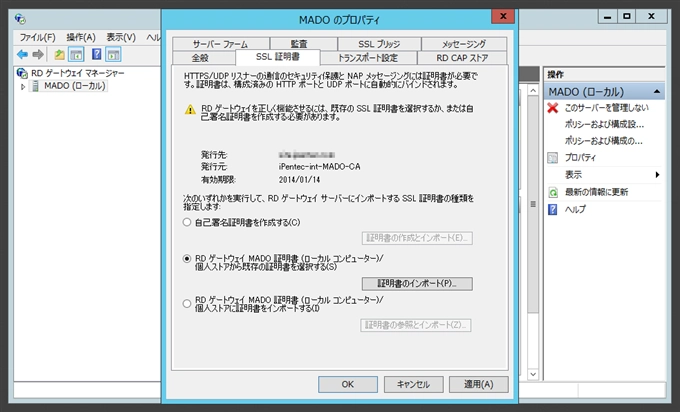
Task: Click the OK button
Action: [x=348, y=384]
